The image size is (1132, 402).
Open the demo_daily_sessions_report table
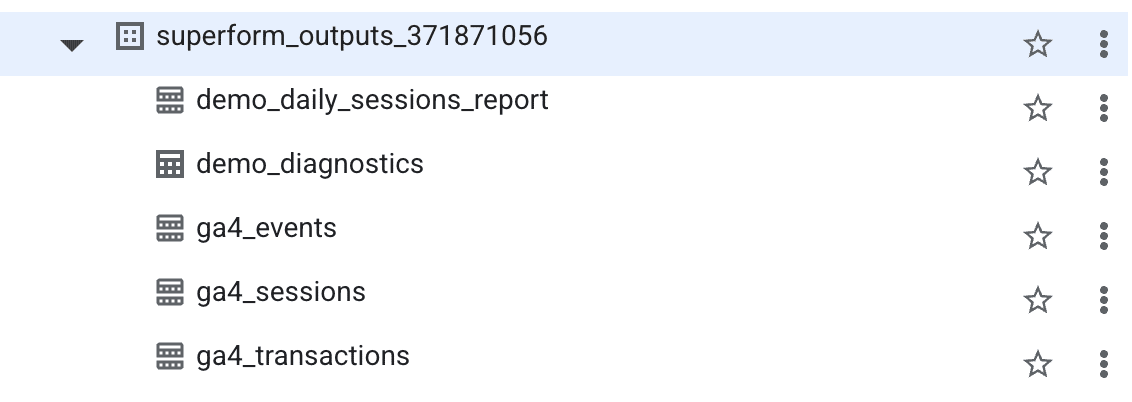coord(372,101)
